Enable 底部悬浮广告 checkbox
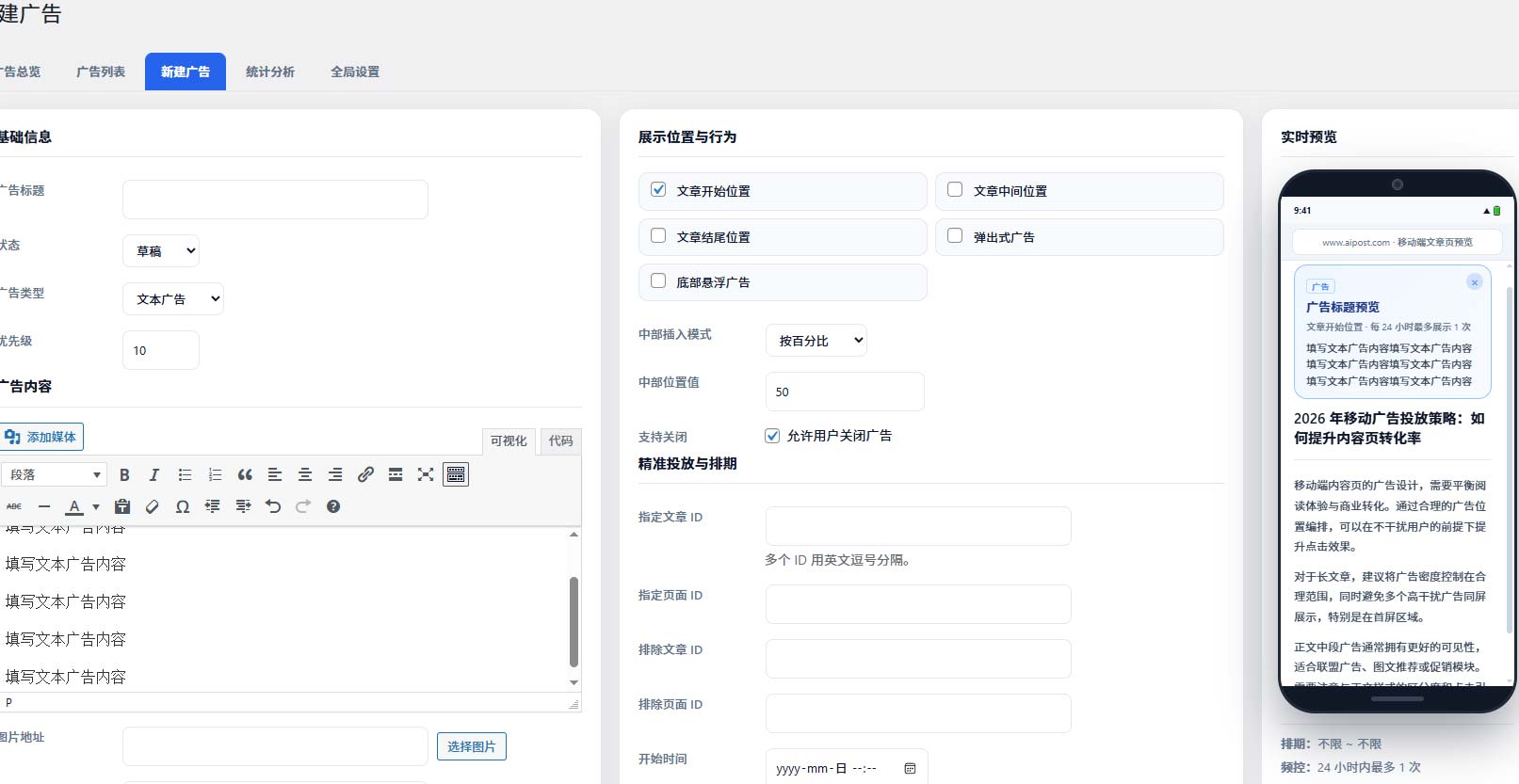 pyautogui.click(x=658, y=280)
